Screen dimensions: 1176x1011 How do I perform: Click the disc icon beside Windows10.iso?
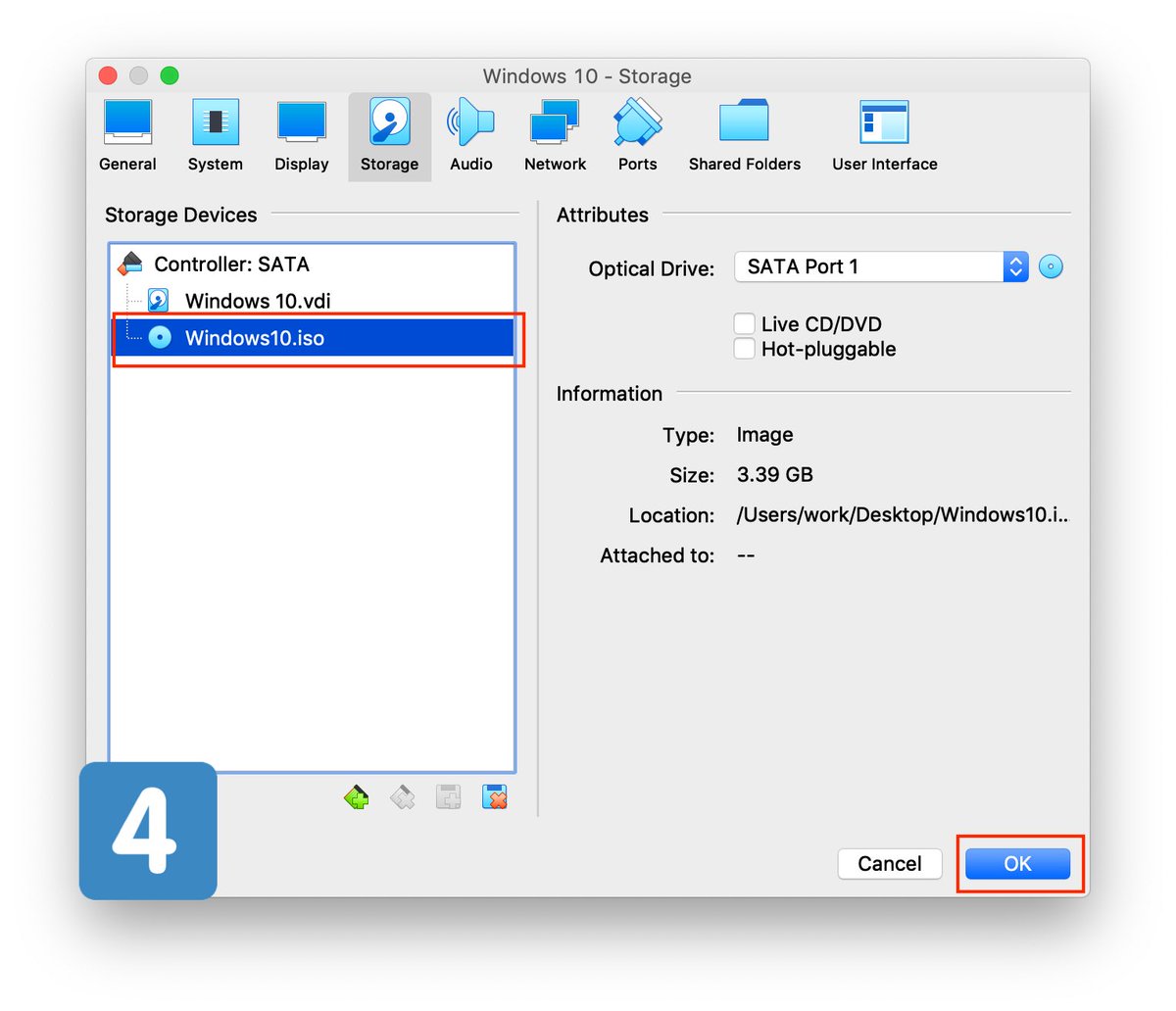pyautogui.click(x=160, y=338)
